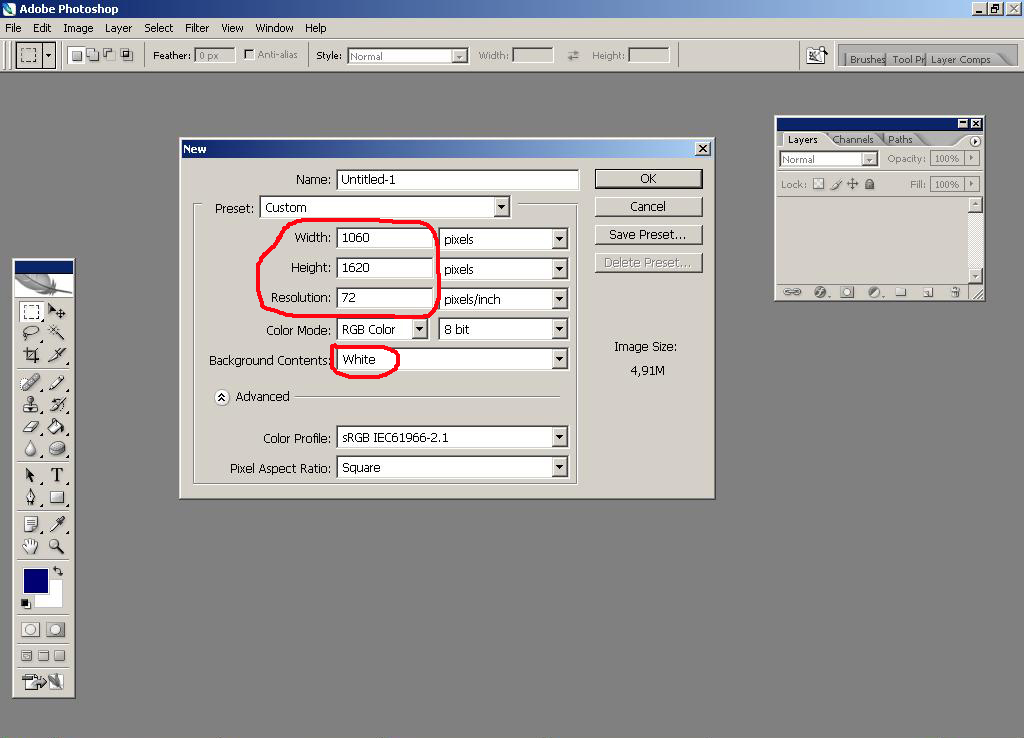The width and height of the screenshot is (1024, 738).
Task: Open the Pixel Aspect Ratio dropdown
Action: (453, 468)
